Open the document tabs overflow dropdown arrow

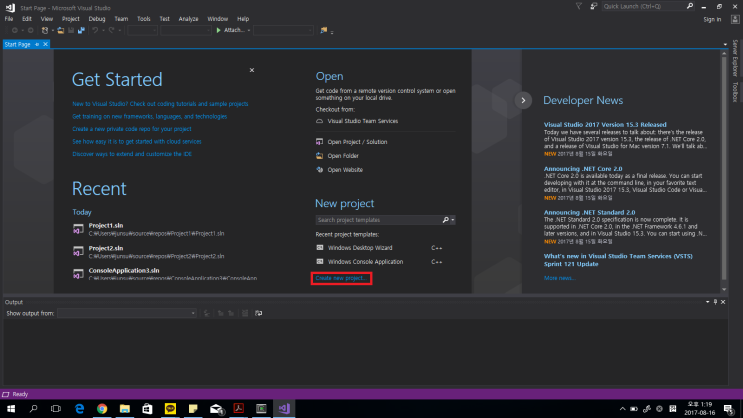pyautogui.click(x=725, y=45)
